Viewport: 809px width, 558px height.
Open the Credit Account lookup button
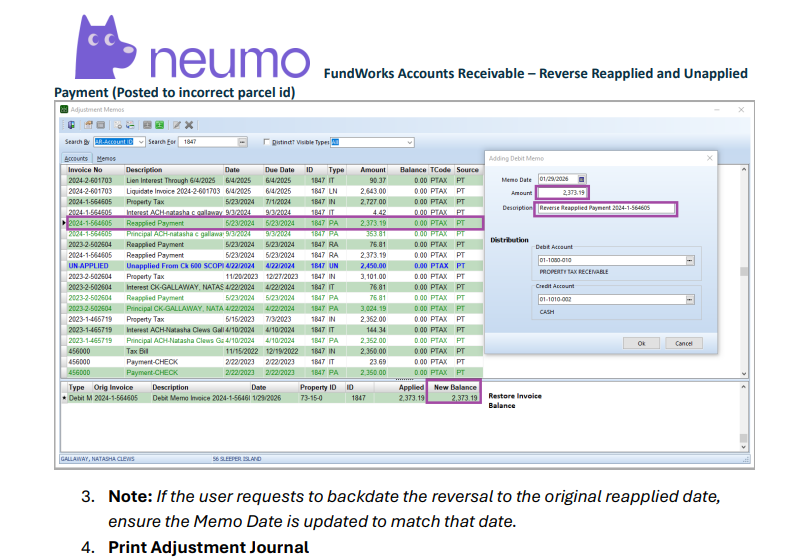click(689, 299)
